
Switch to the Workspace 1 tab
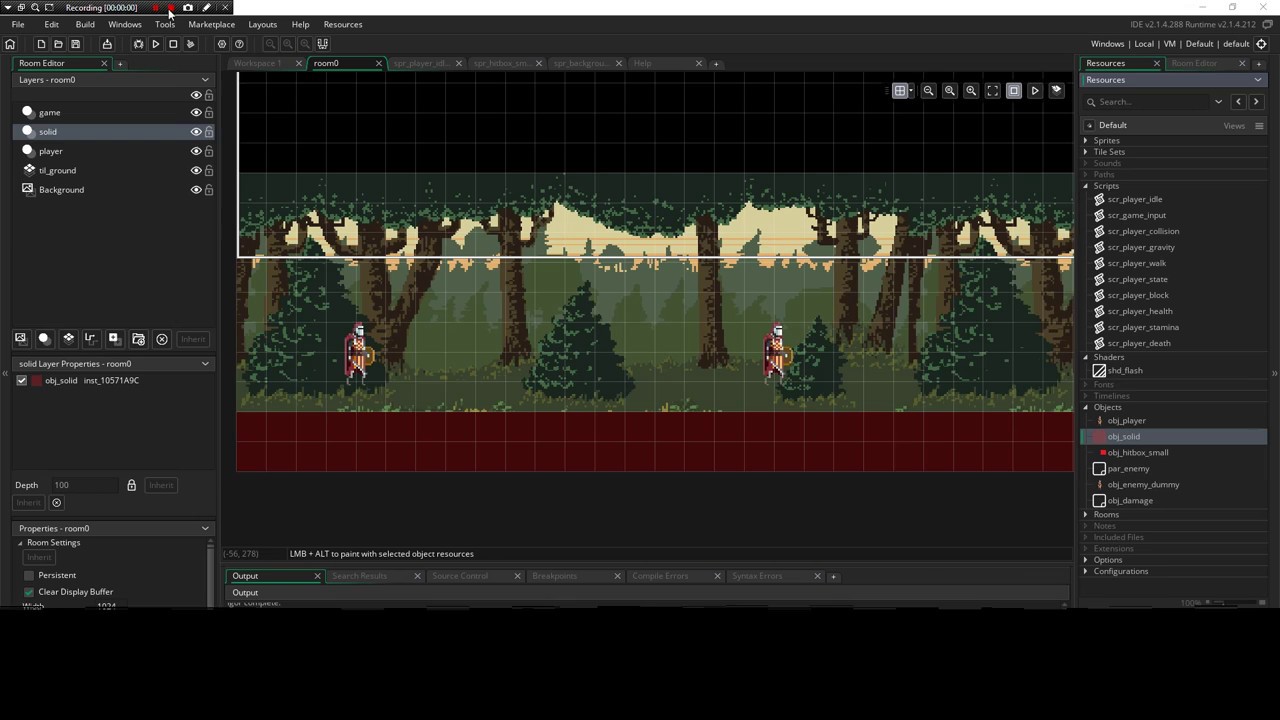point(257,63)
